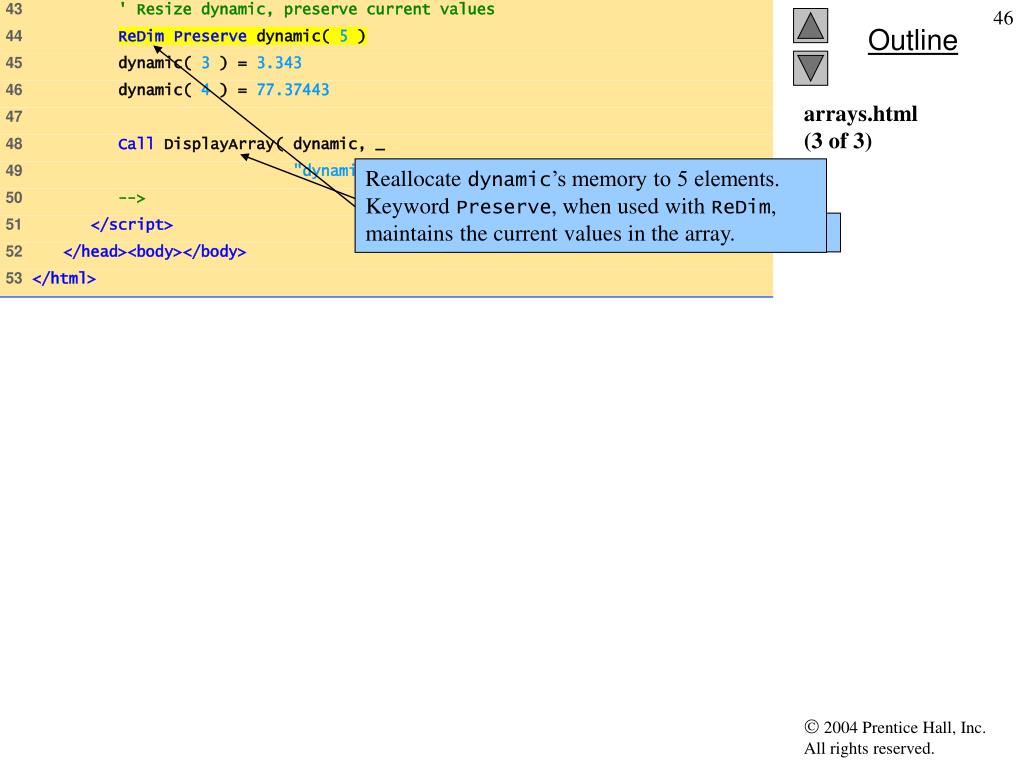The width and height of the screenshot is (1024, 768).
Task: Click the '-->' comment end on line 50
Action: (132, 198)
